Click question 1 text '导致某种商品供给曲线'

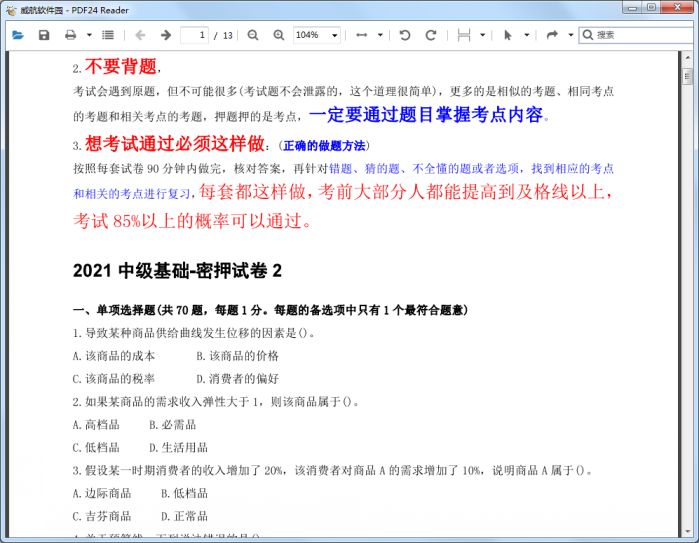[x=144, y=333]
